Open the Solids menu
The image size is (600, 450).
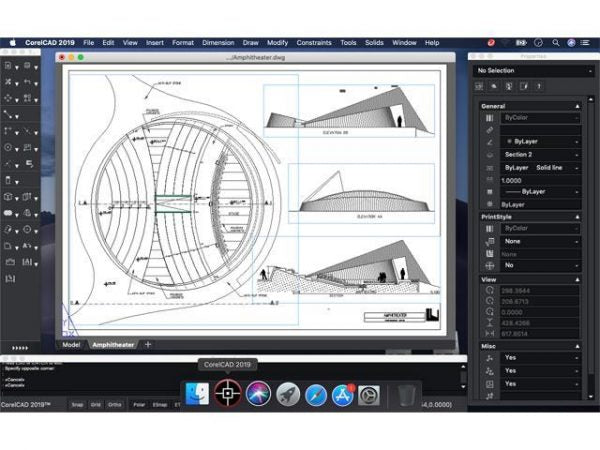tap(374, 43)
